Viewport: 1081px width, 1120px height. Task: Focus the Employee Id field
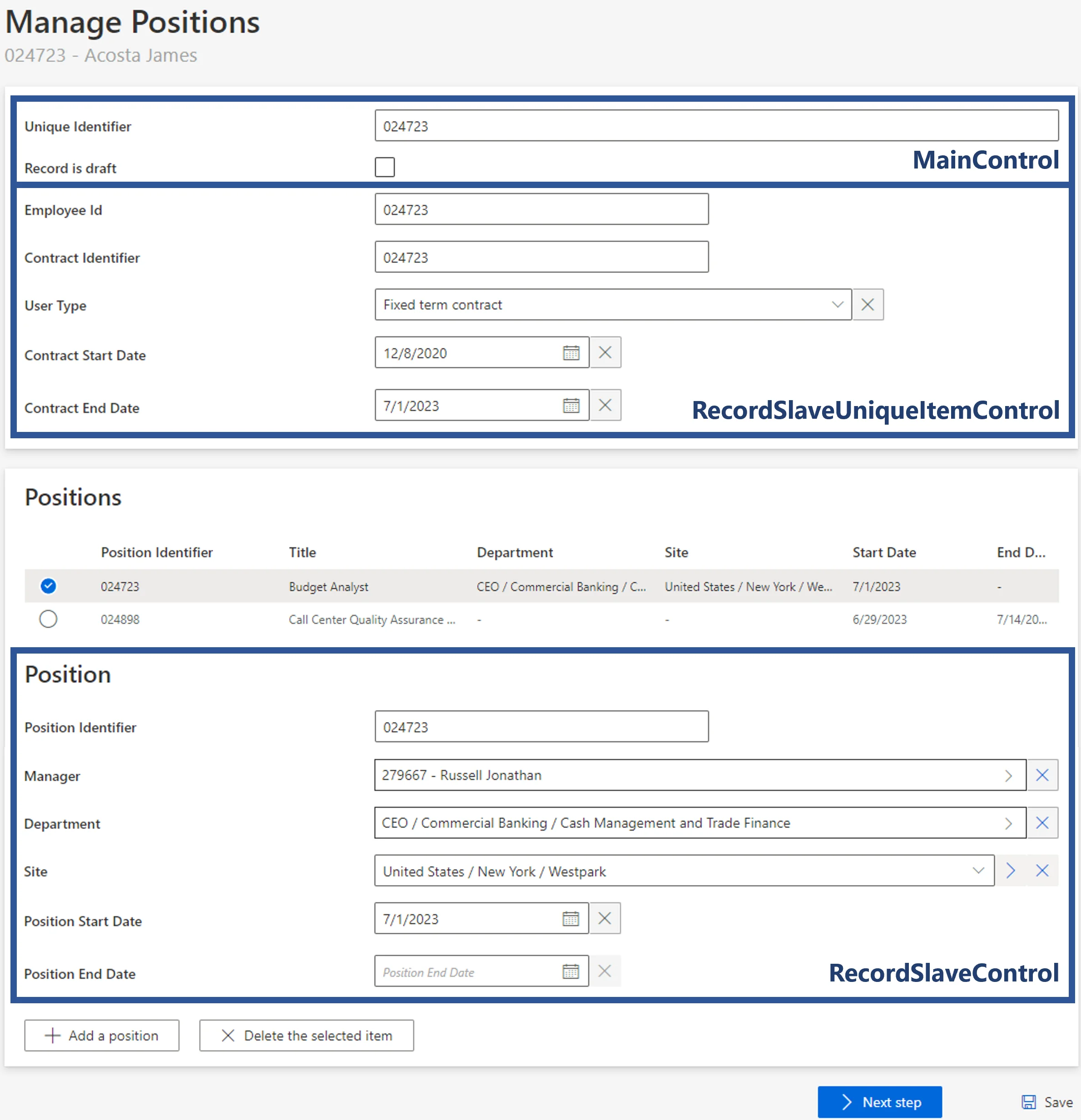pyautogui.click(x=542, y=209)
